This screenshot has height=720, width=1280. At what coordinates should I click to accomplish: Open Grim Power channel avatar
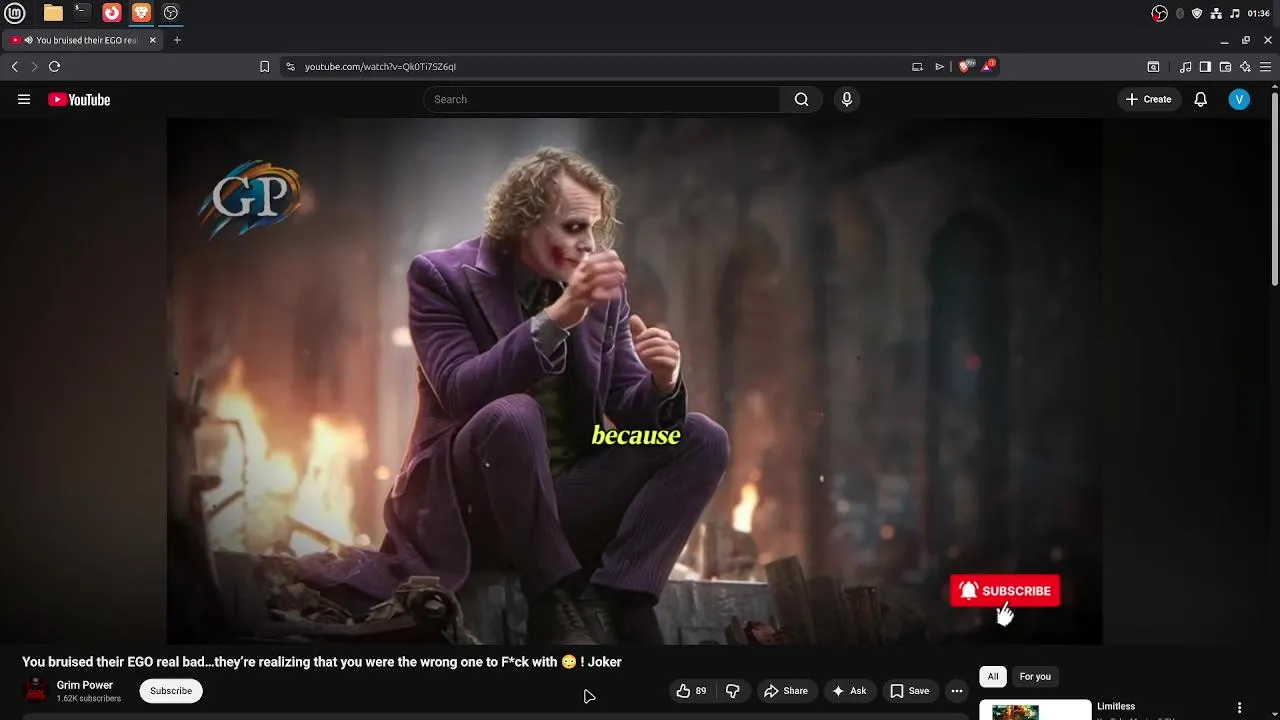coord(36,690)
